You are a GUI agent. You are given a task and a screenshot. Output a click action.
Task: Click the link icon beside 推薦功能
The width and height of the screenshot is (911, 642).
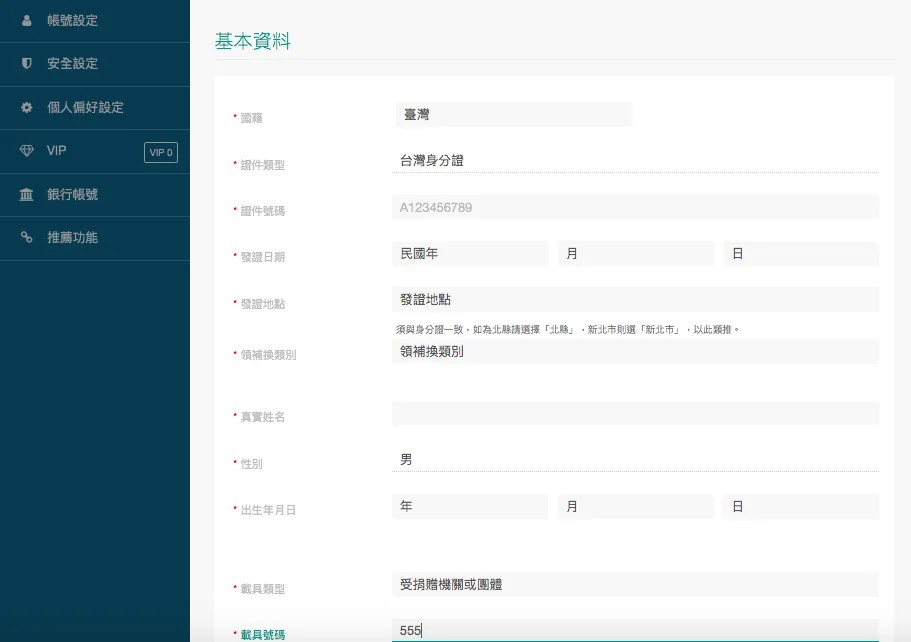tap(26, 237)
